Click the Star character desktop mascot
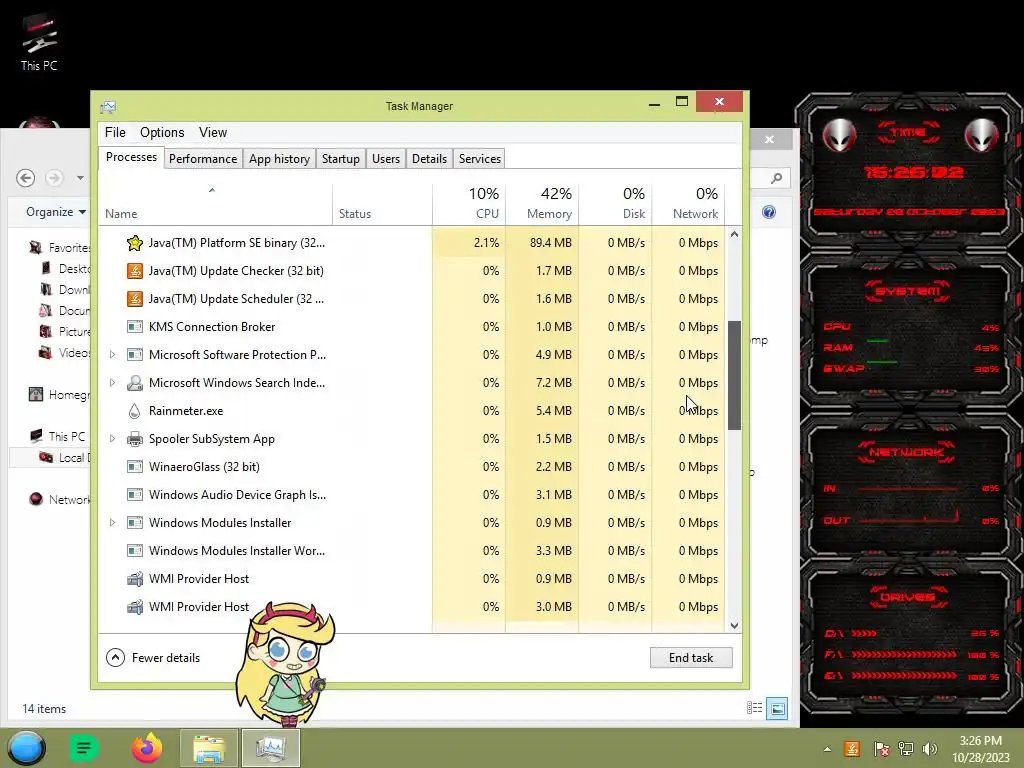Image resolution: width=1024 pixels, height=768 pixels. click(x=286, y=663)
